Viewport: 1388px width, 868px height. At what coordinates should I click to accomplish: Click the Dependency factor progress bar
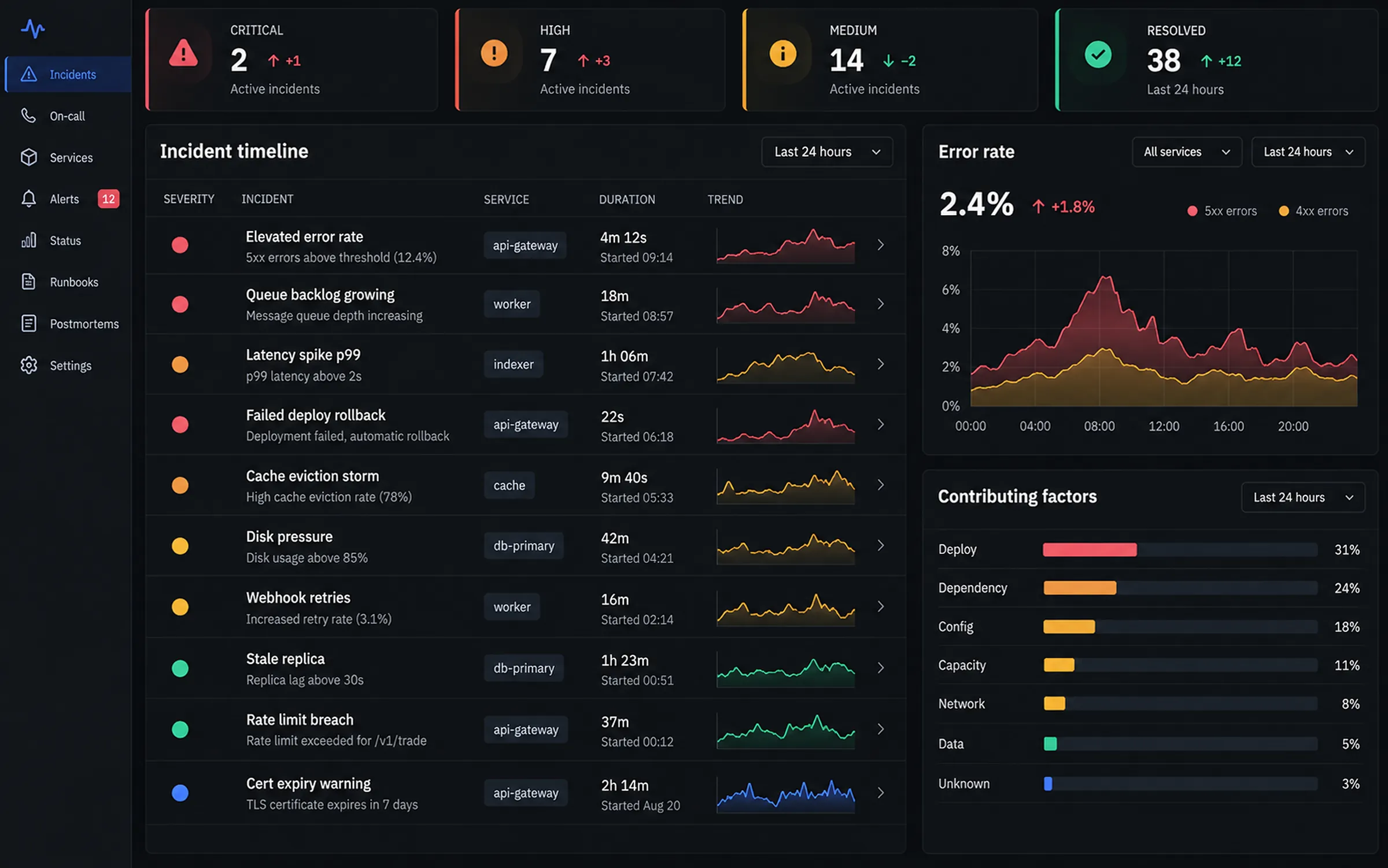tap(1180, 588)
